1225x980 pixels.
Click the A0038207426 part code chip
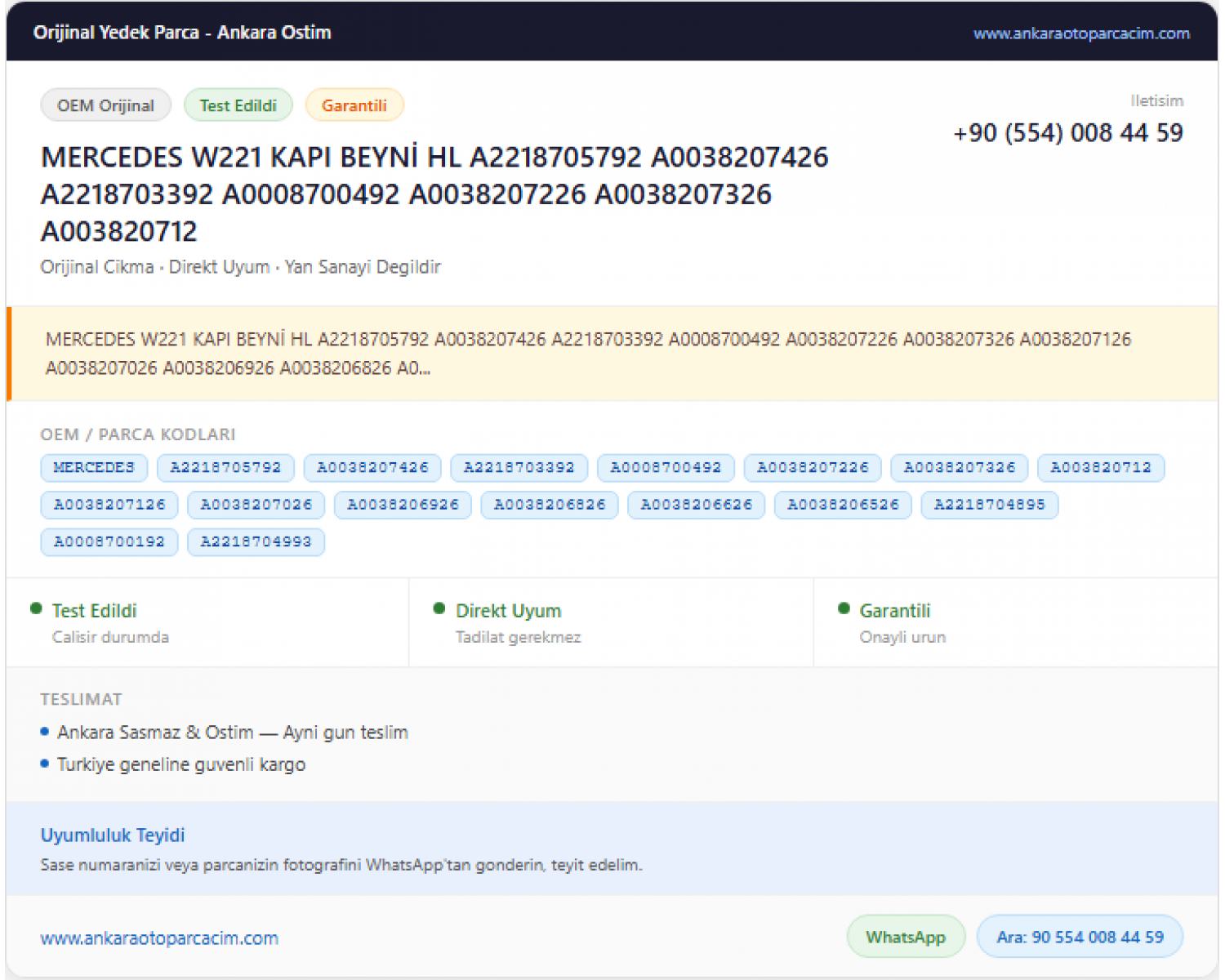pos(372,468)
